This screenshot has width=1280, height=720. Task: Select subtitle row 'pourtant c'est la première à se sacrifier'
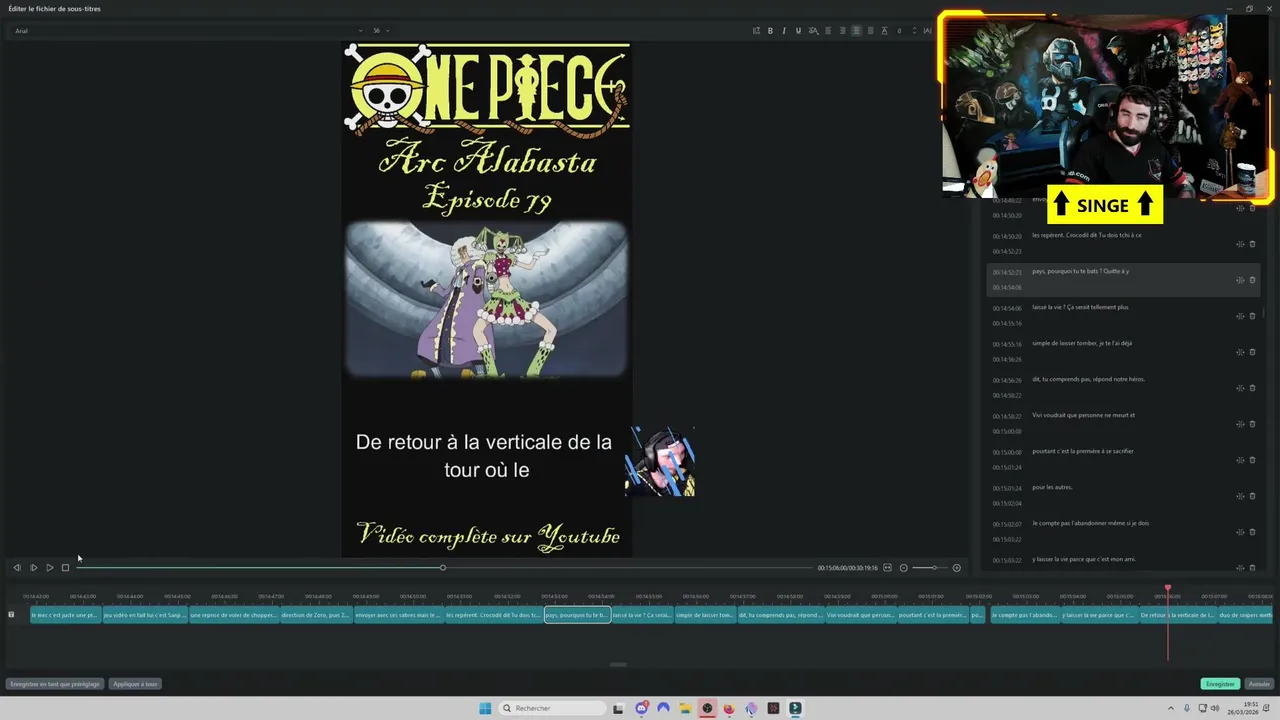[x=1122, y=460]
